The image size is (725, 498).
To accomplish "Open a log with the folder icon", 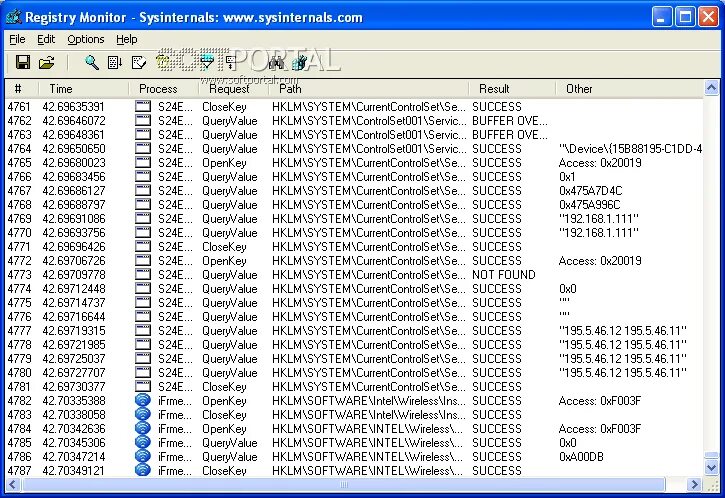I will (x=47, y=62).
